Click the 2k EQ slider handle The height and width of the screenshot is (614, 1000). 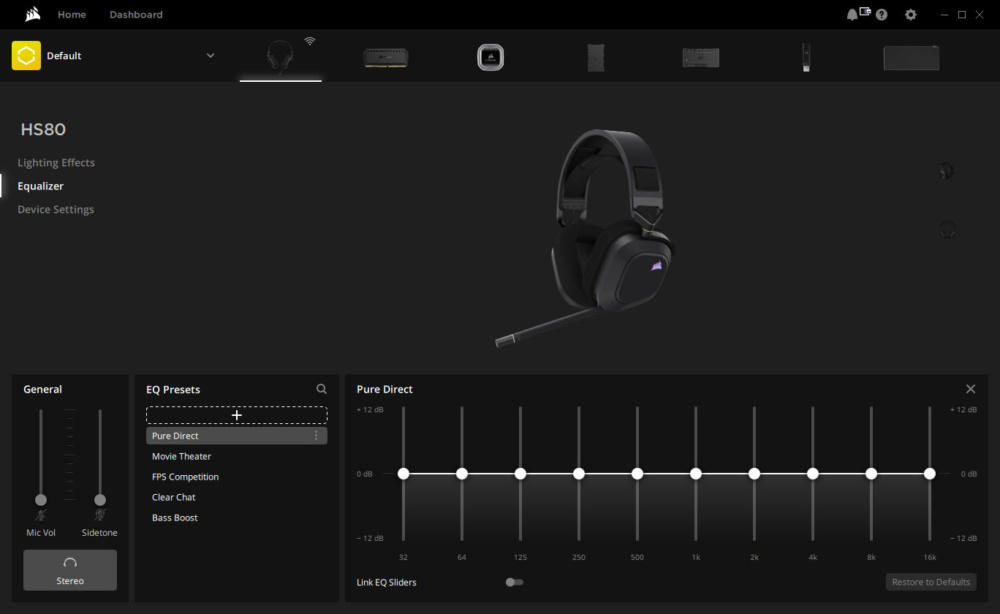pos(754,474)
